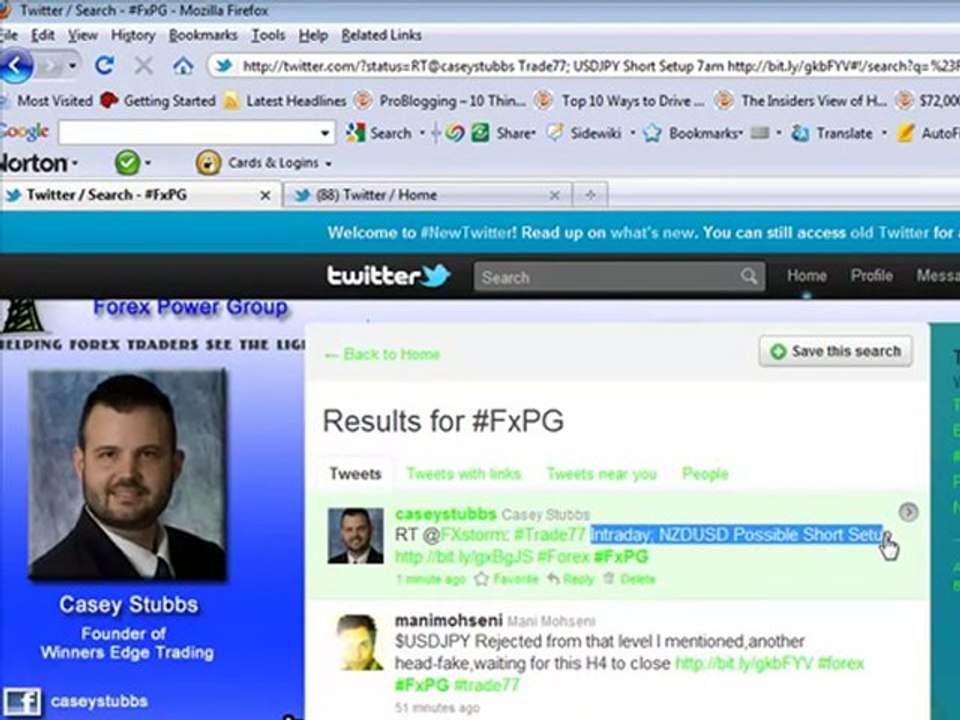Click the AutoFill pencil icon
The image size is (960, 720).
906,133
